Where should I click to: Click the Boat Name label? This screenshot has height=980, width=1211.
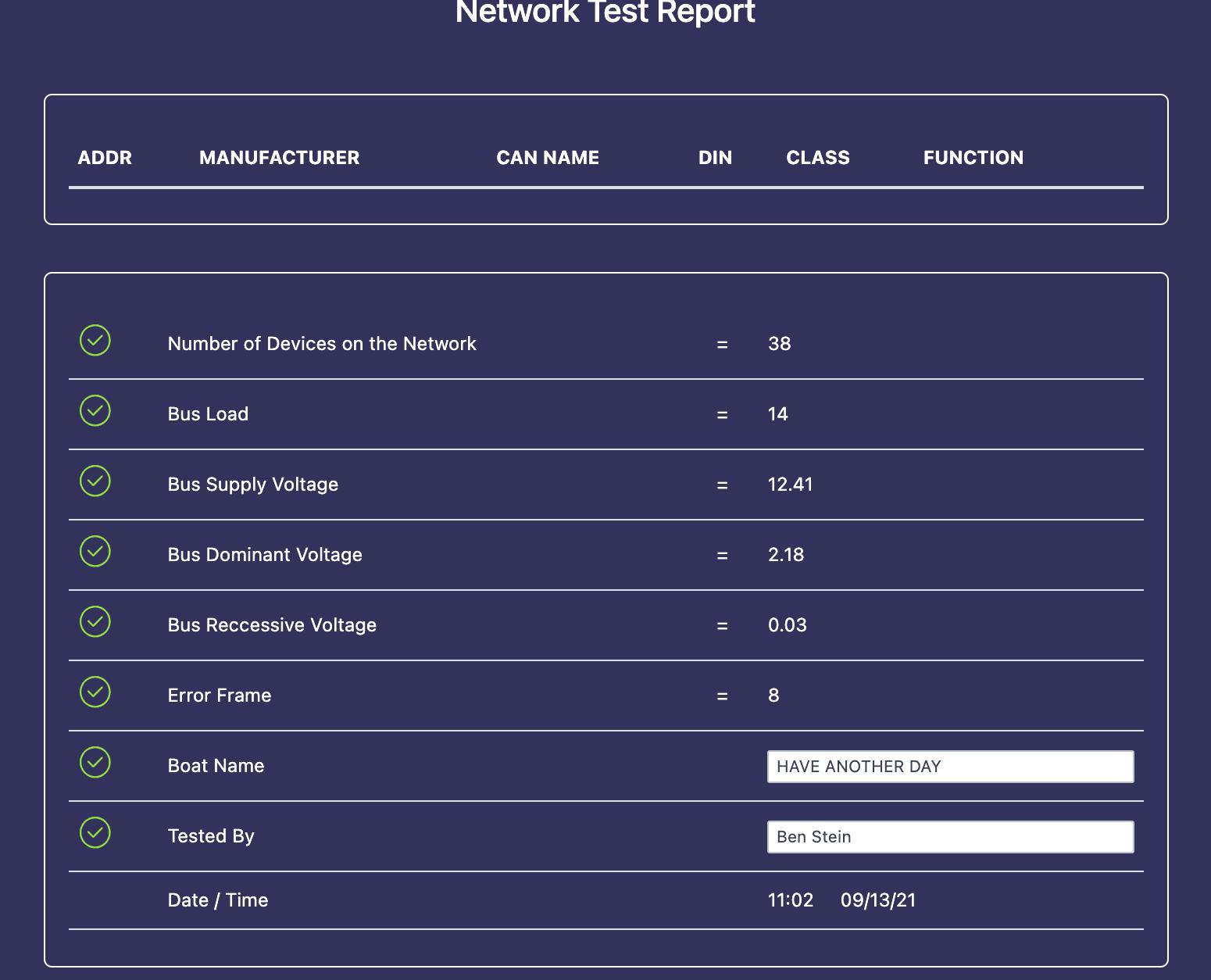216,766
